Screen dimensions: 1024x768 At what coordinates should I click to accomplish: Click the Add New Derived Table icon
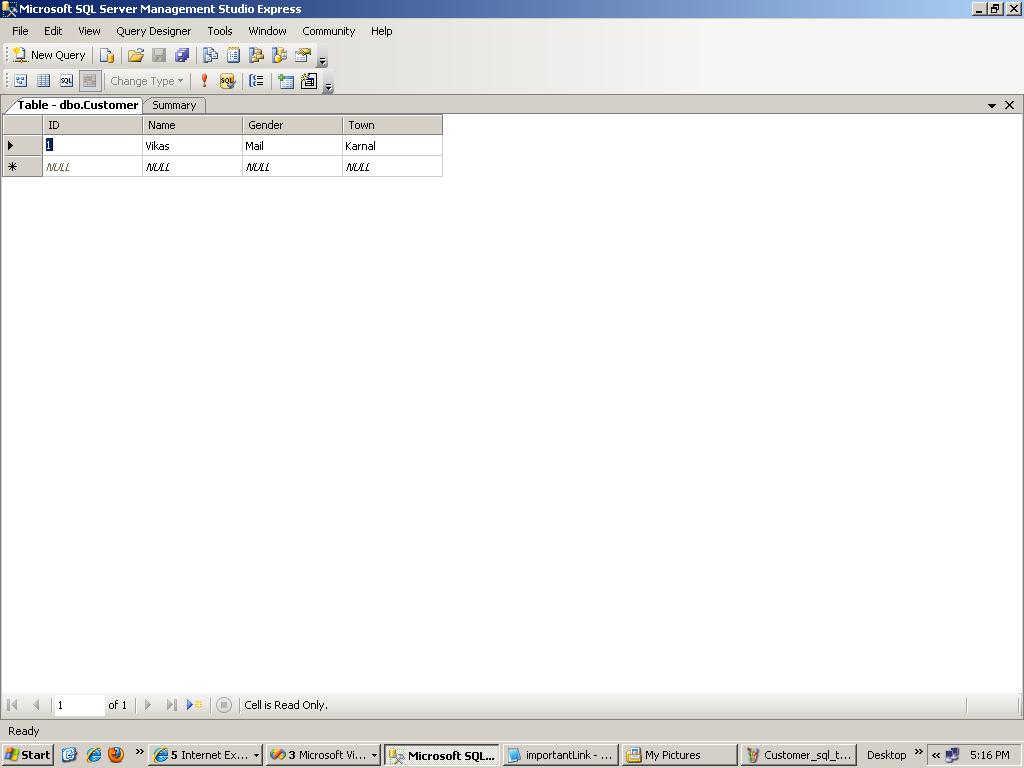309,81
